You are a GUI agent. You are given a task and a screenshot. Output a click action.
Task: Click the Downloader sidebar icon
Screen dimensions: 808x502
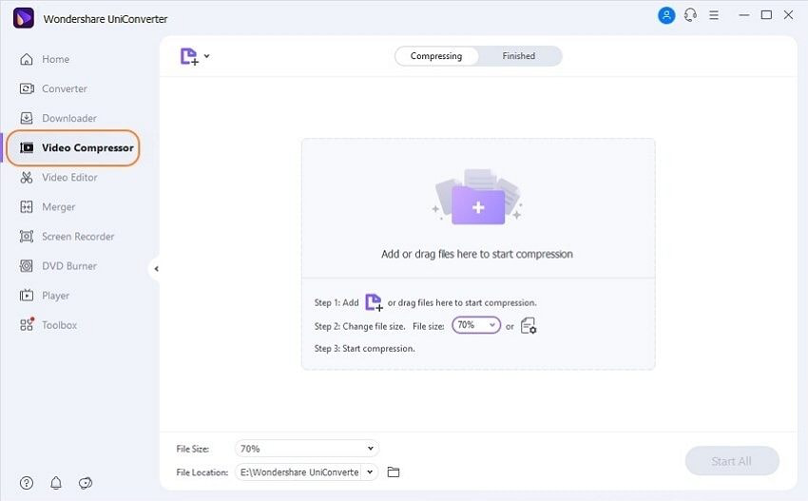pyautogui.click(x=26, y=118)
